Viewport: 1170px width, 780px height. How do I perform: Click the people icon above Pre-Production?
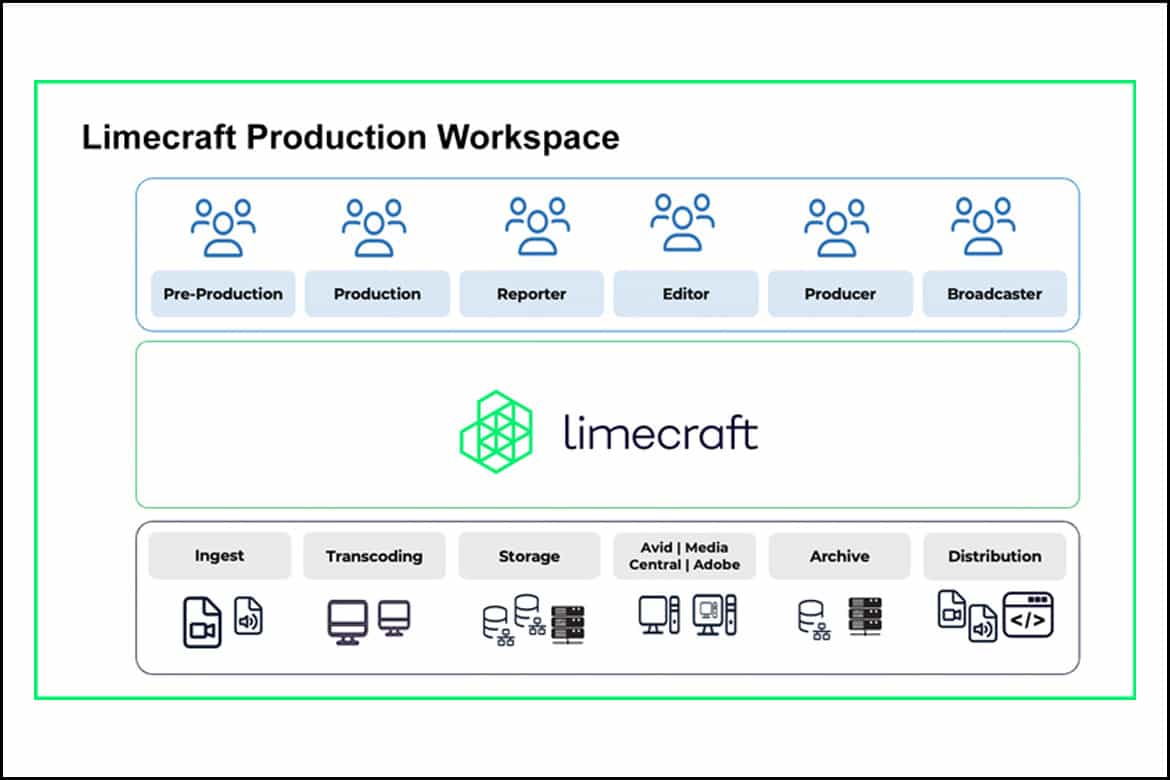pos(223,228)
